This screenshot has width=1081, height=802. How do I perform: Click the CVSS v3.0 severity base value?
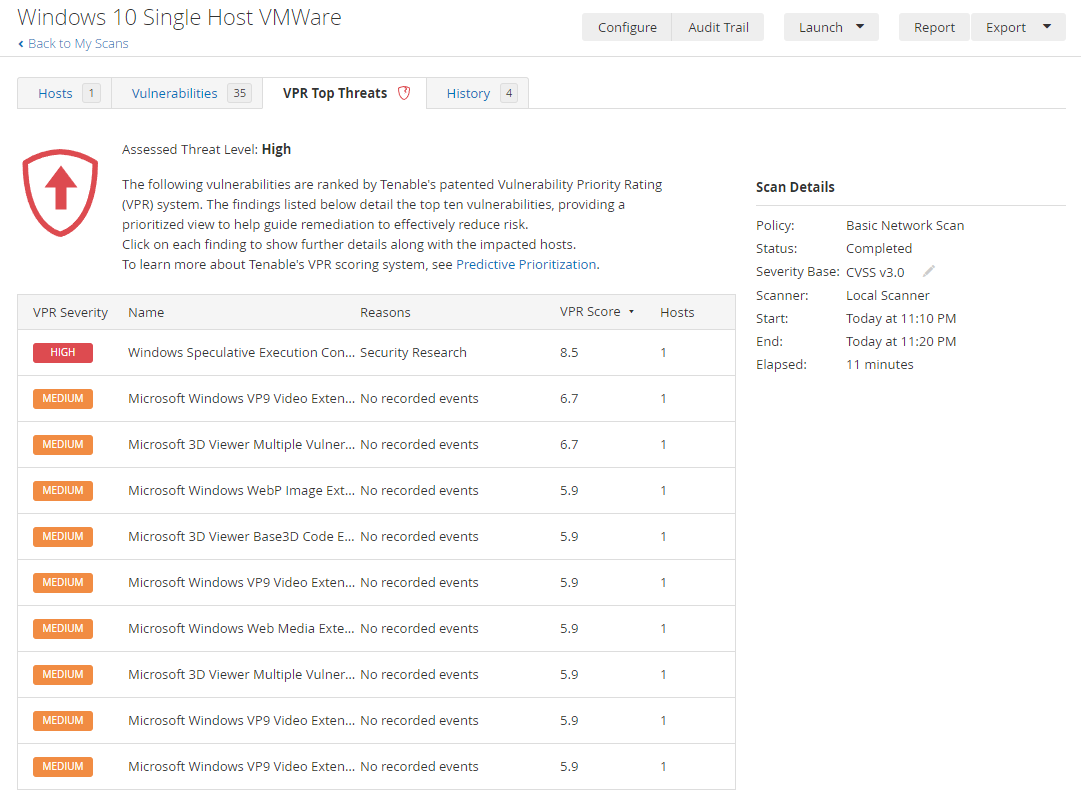(x=875, y=272)
